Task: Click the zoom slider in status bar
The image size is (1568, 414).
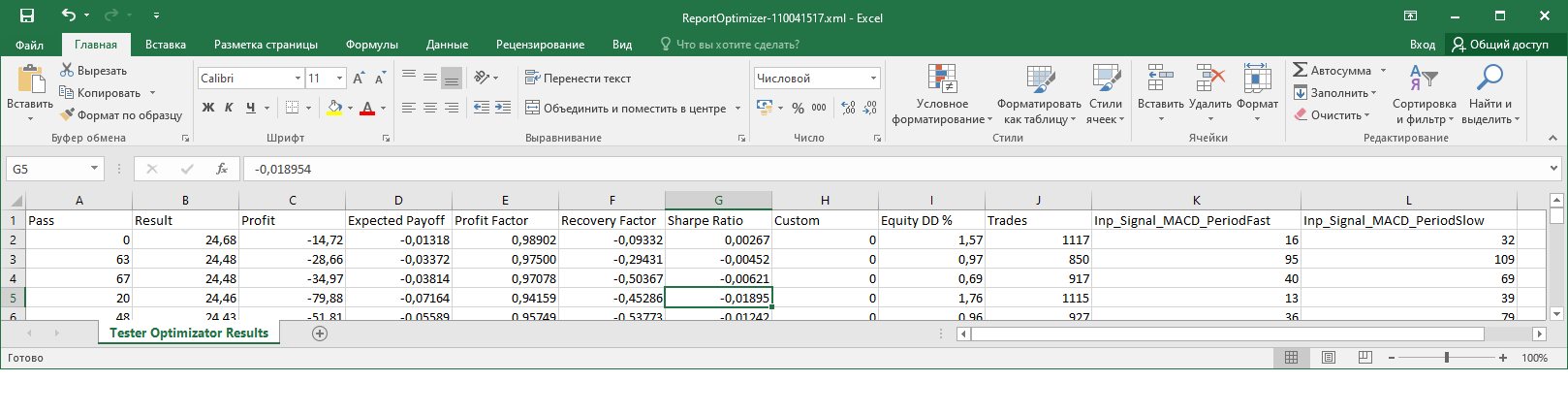Action: click(x=1447, y=358)
